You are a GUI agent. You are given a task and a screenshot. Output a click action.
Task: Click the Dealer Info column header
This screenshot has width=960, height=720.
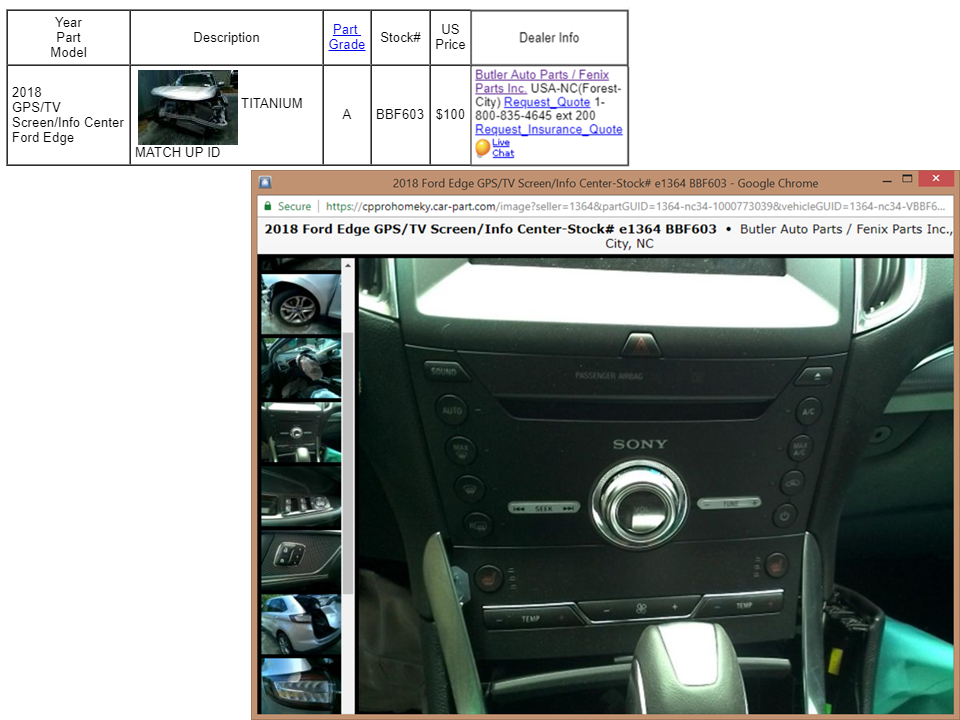[x=549, y=37]
